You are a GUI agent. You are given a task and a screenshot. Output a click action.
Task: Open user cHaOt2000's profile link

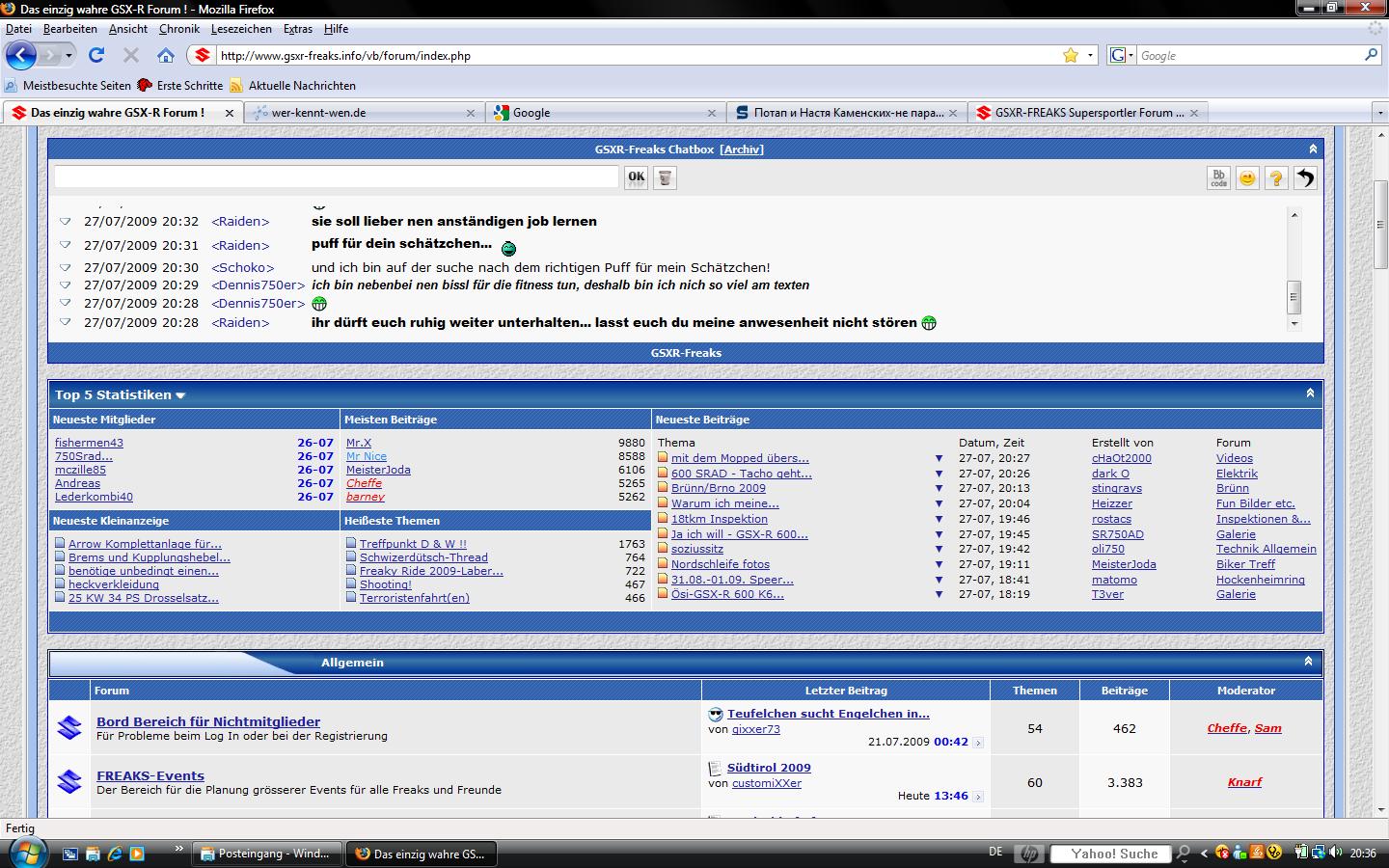1121,458
